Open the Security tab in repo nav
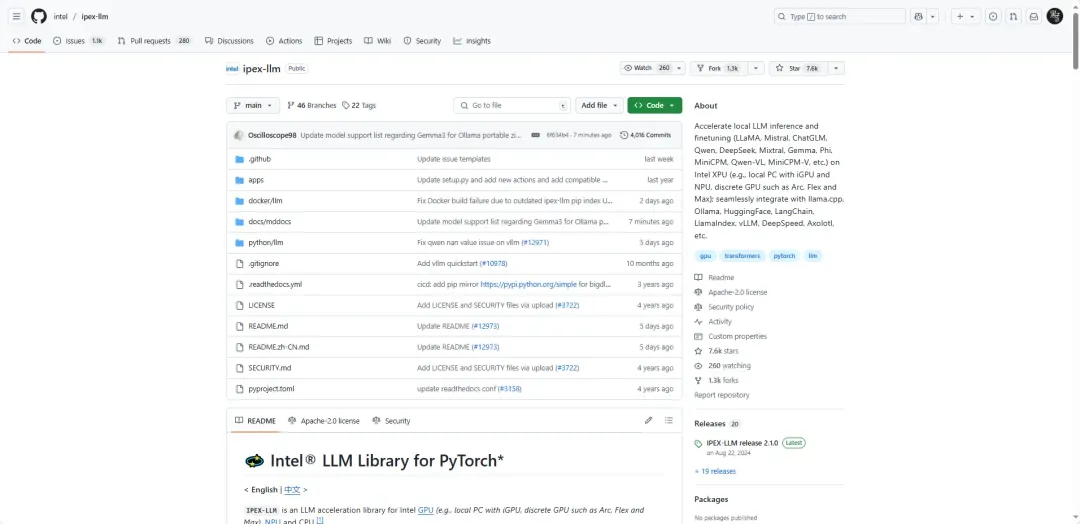 tap(422, 41)
